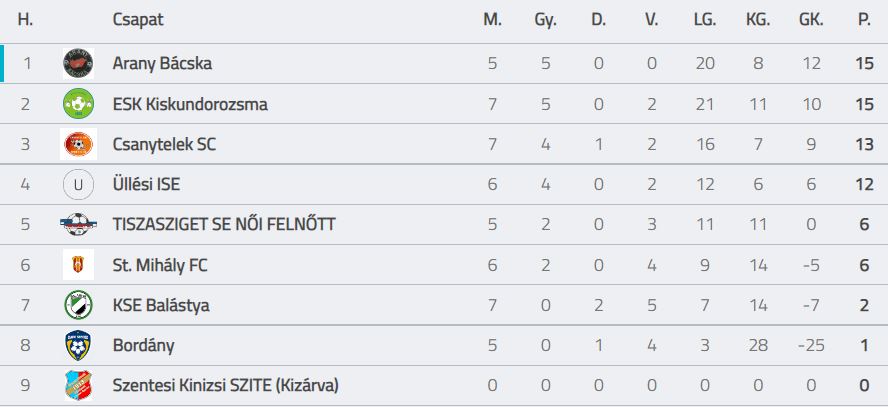
Task: Select the Bordány blue-yellow shield logo
Action: pos(78,345)
